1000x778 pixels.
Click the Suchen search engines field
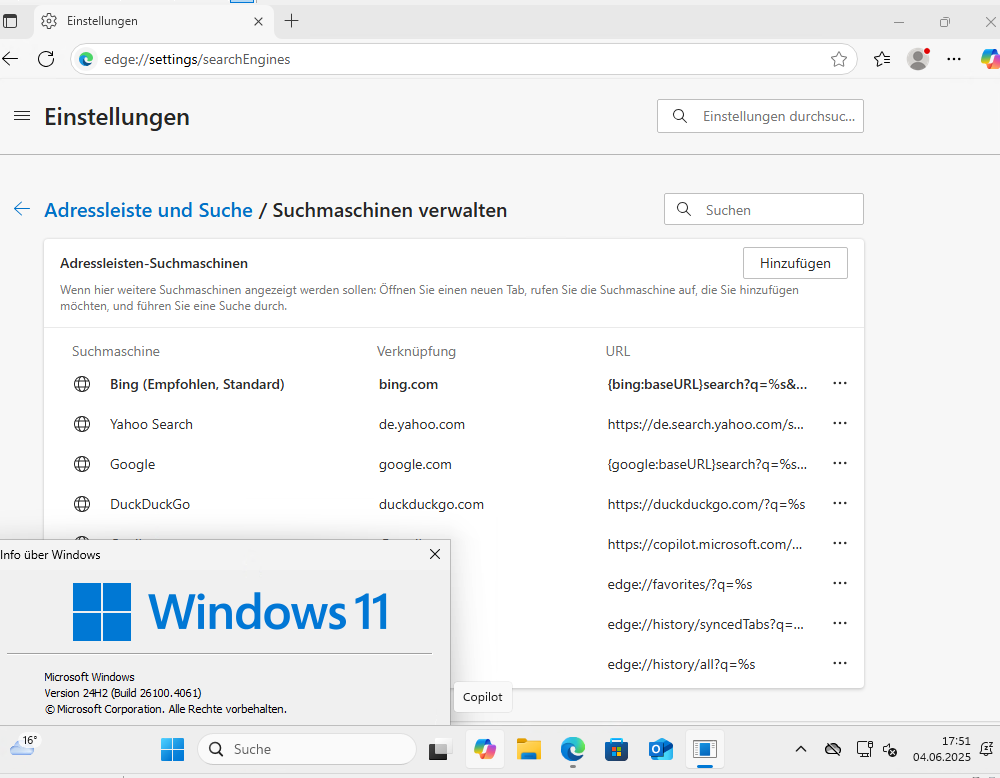763,209
